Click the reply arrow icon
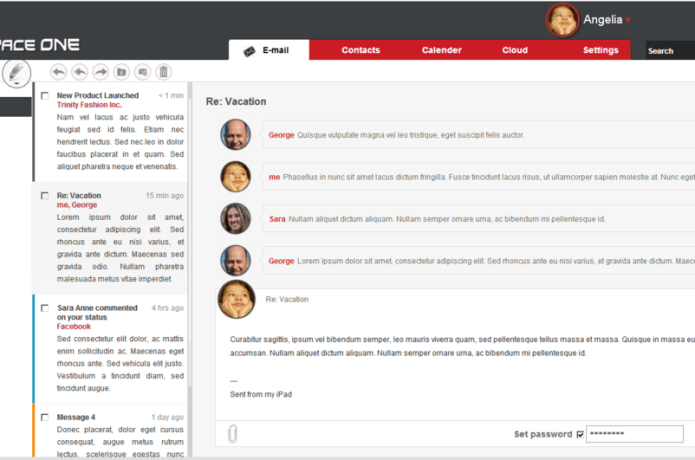The image size is (695, 460). point(58,72)
